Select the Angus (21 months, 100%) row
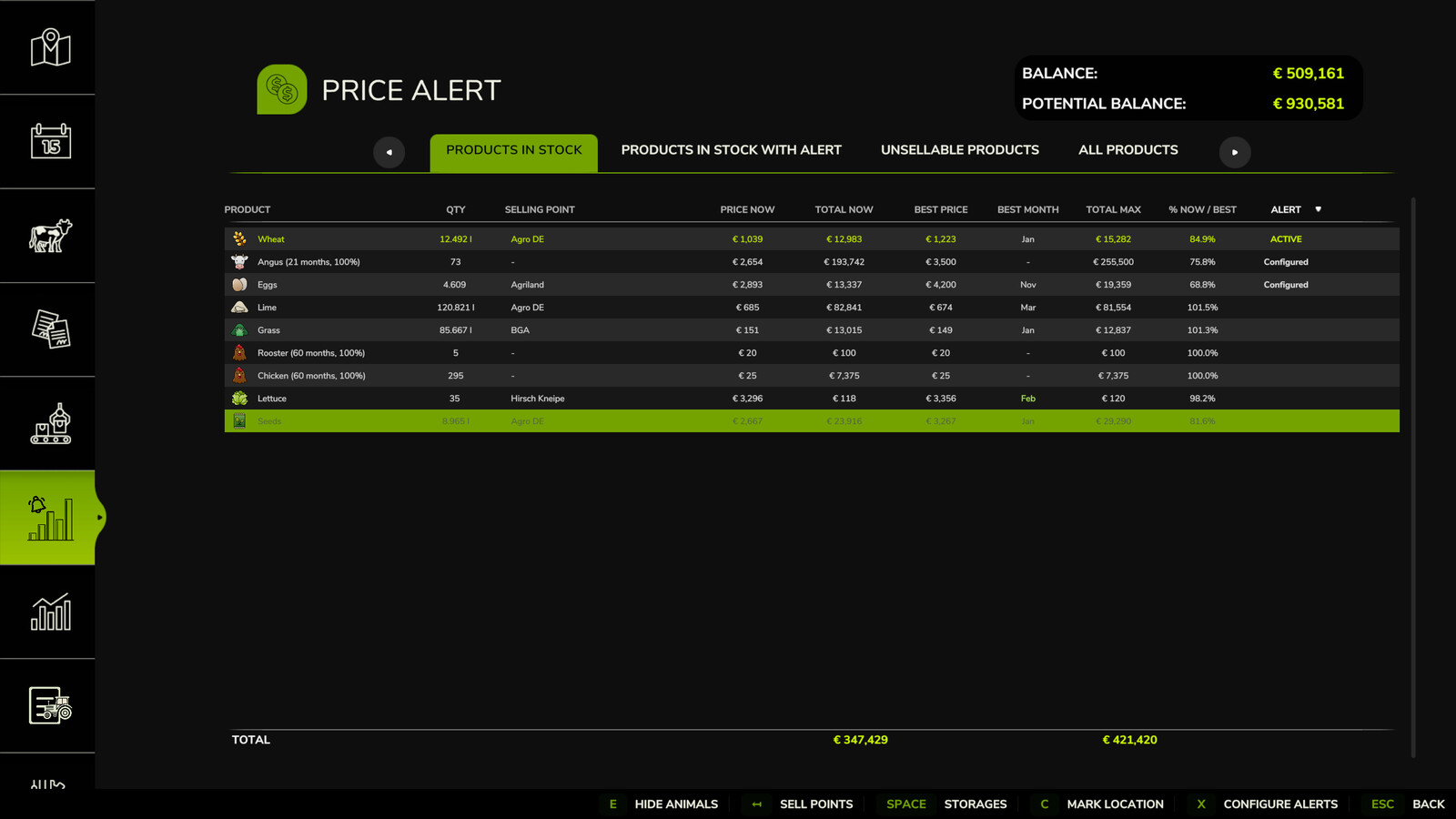 pos(812,262)
